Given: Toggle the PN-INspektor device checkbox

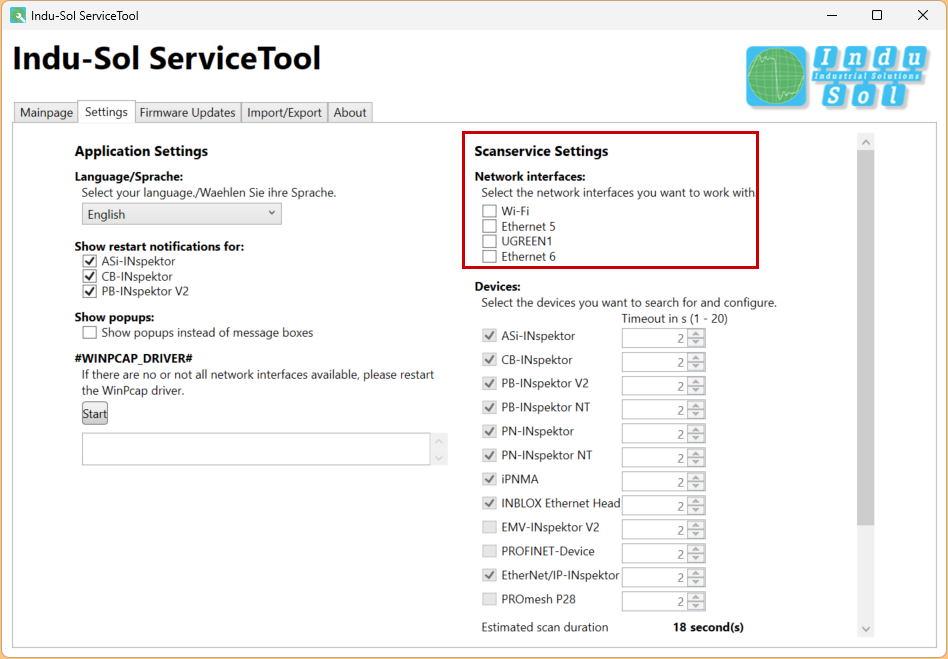Looking at the screenshot, I should point(489,431).
